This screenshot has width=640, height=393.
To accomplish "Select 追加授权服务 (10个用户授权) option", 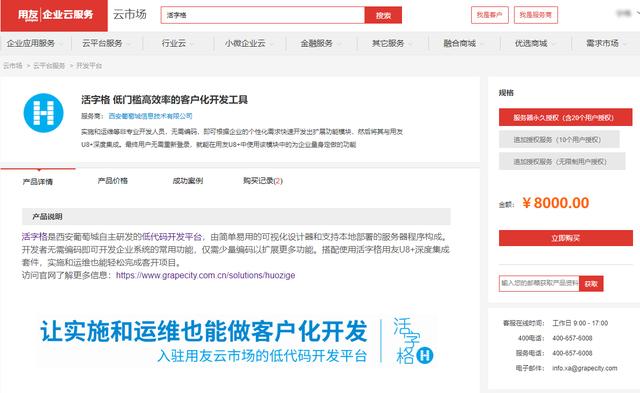I will click(559, 140).
